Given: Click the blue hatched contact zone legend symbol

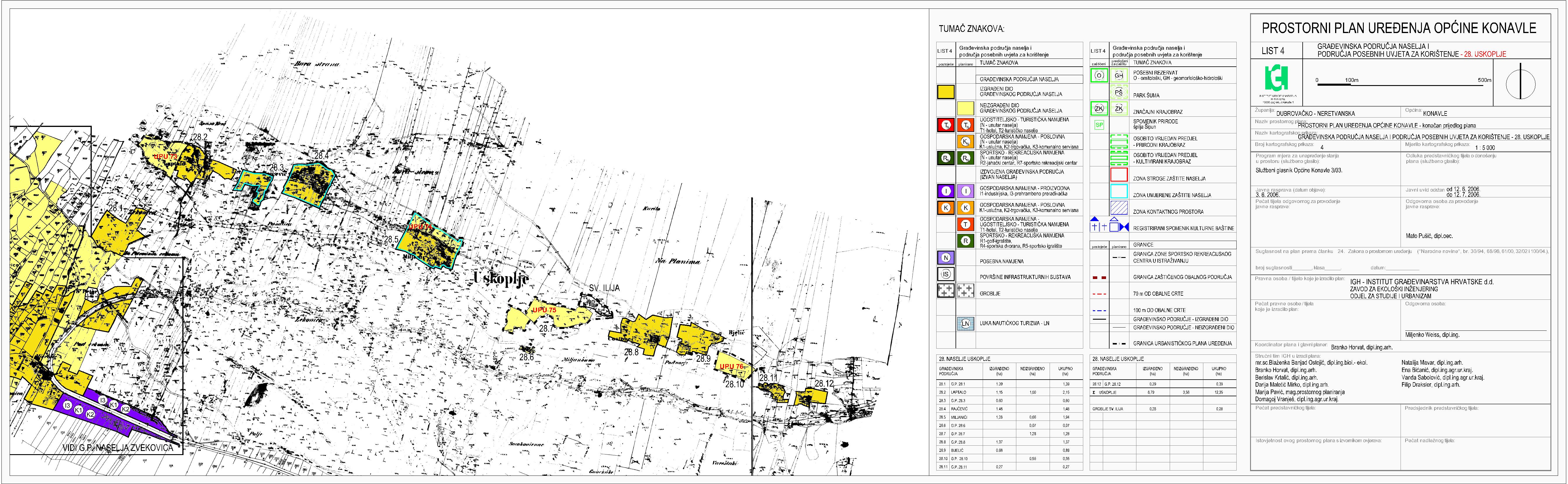Looking at the screenshot, I should [1119, 207].
